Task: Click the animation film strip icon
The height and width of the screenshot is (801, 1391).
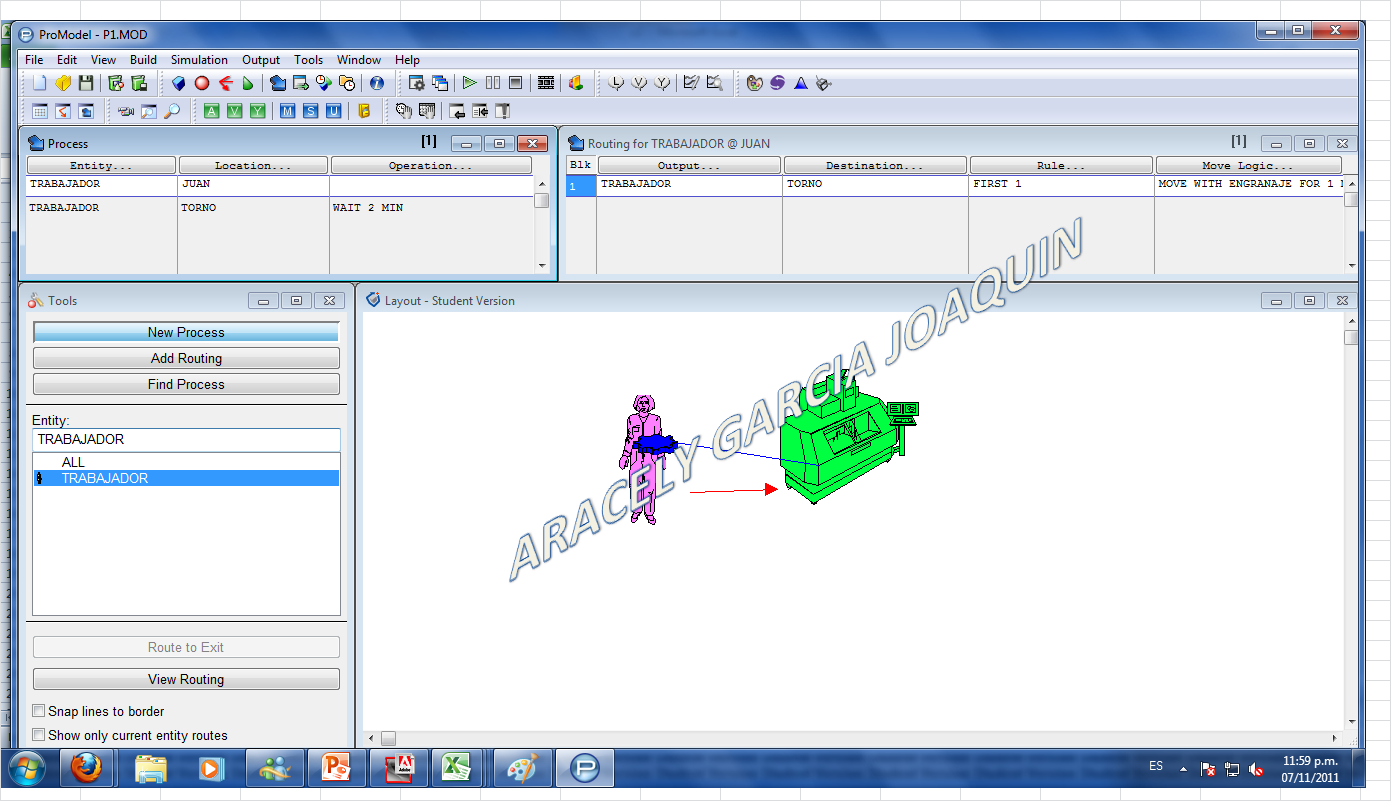Action: click(x=545, y=82)
